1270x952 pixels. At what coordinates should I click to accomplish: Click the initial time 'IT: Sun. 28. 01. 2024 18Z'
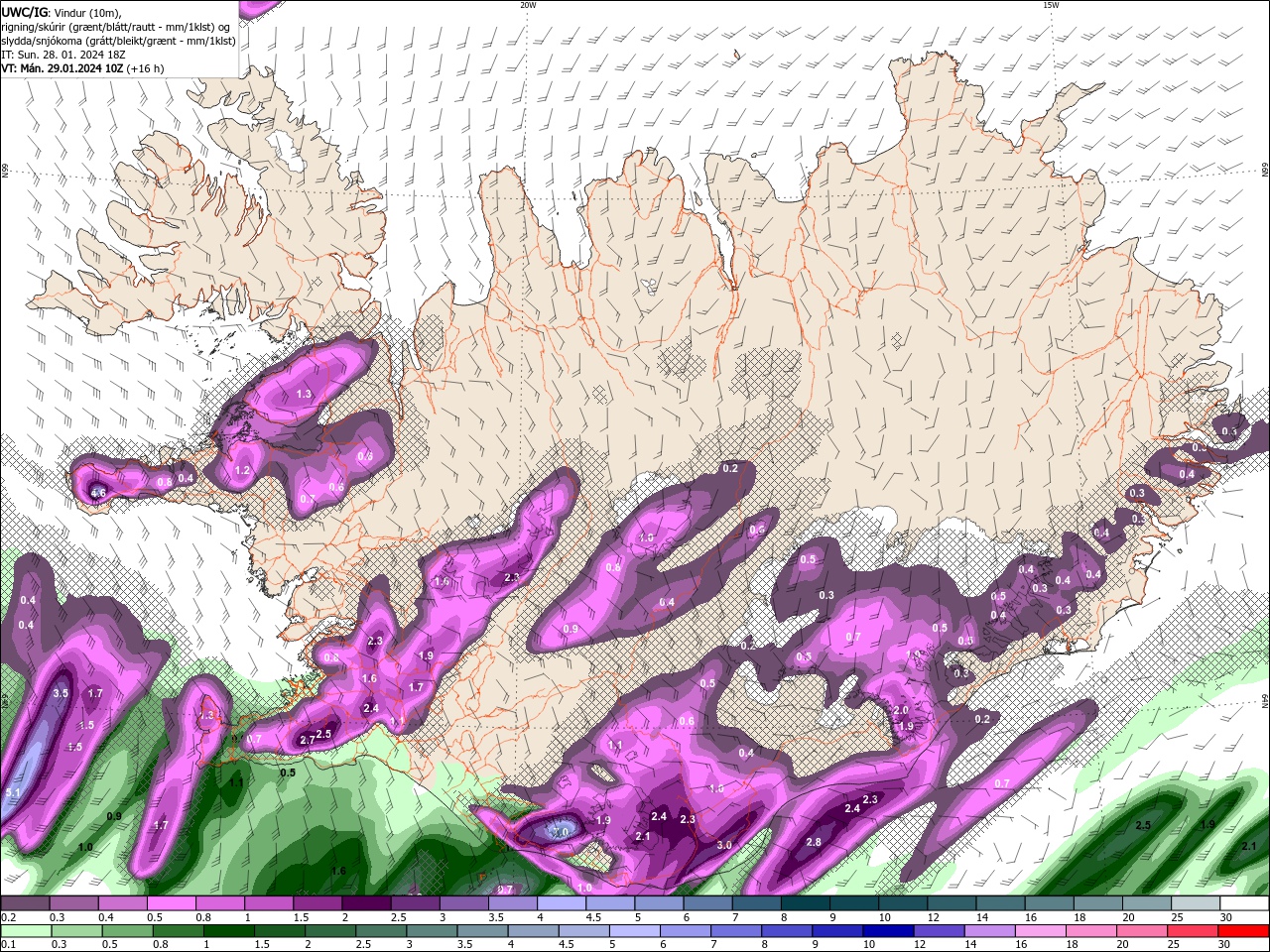(x=64, y=55)
